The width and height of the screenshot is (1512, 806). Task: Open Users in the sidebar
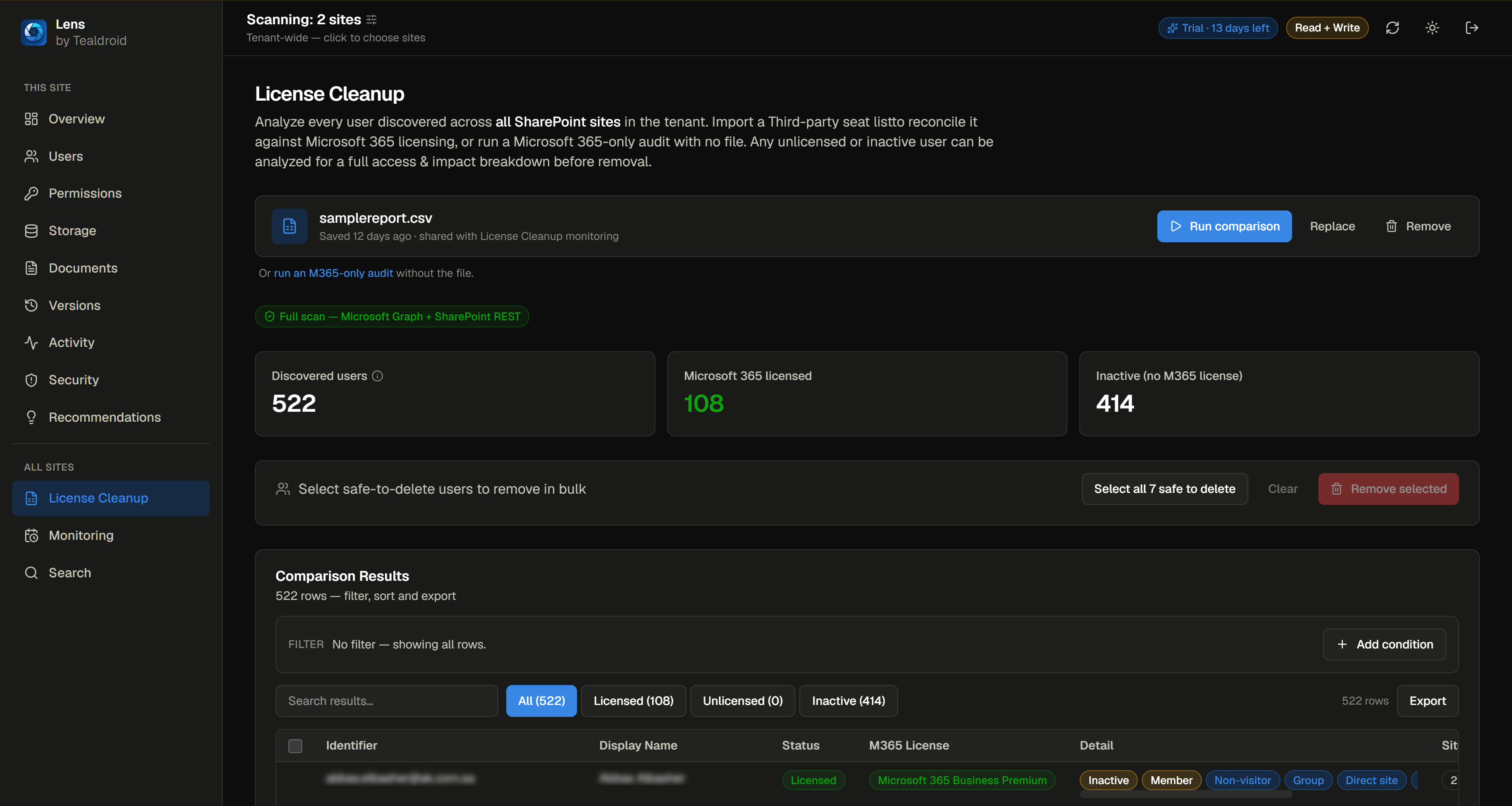(x=111, y=156)
